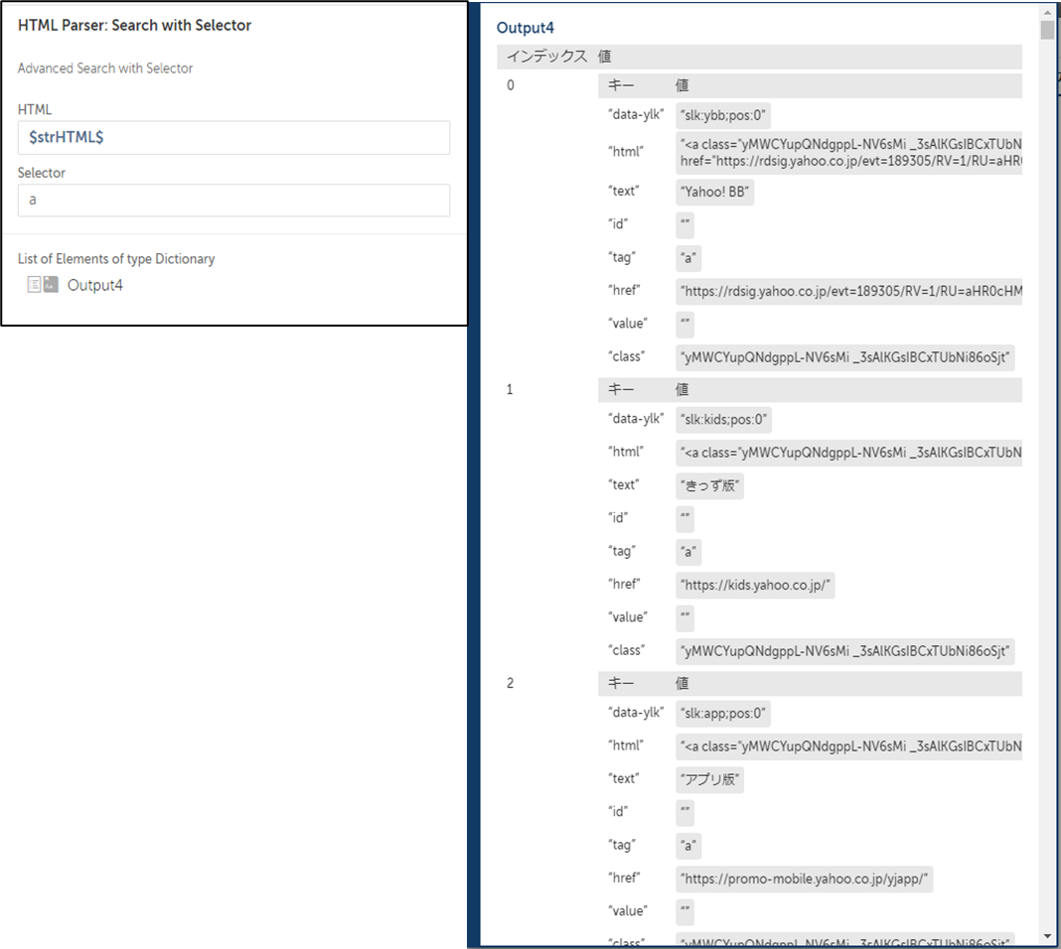The width and height of the screenshot is (1061, 949).
Task: Click value "https://kids.yahoo.co.jp/"
Action: 755,585
